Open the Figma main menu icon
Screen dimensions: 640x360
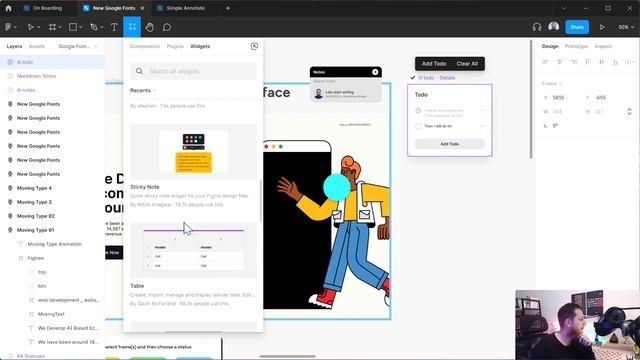pyautogui.click(x=8, y=27)
